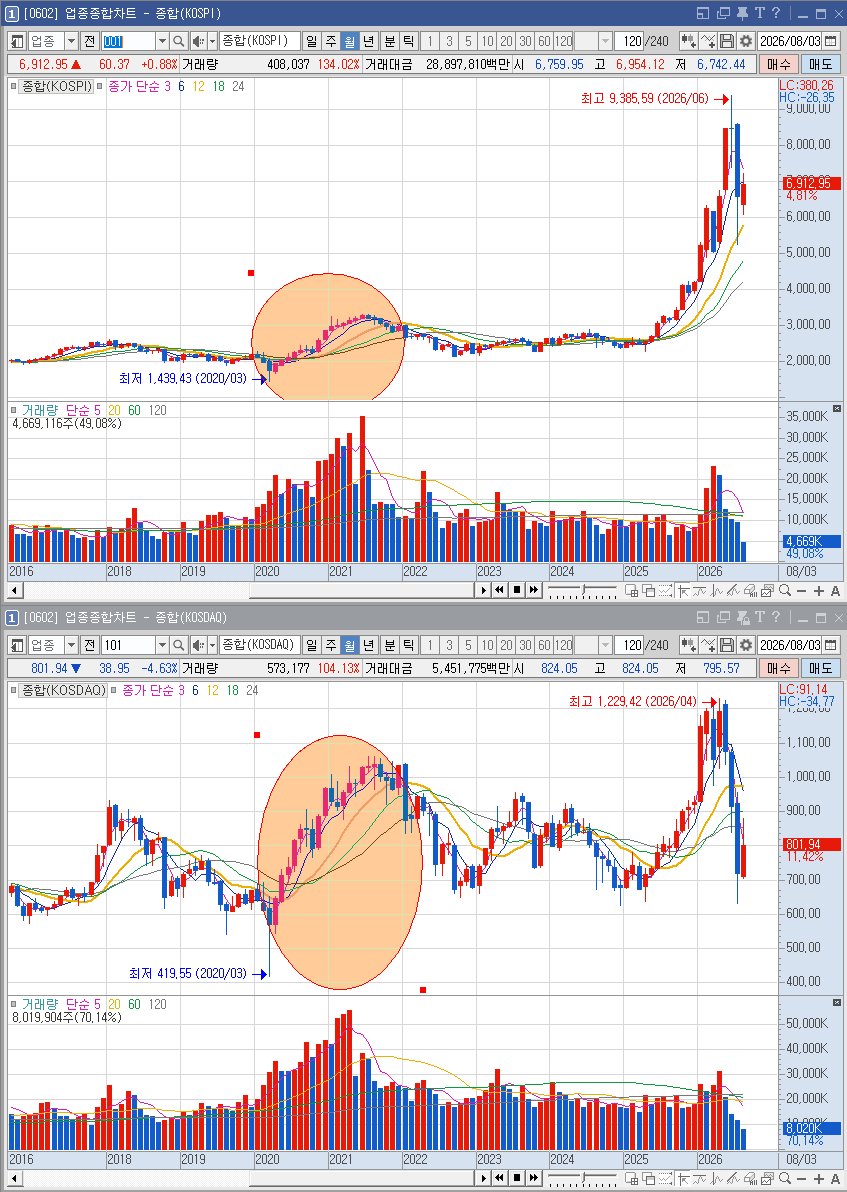This screenshot has width=847, height=1192.
Task: Select 주 (weekly) period in KOSPI window
Action: pos(331,41)
